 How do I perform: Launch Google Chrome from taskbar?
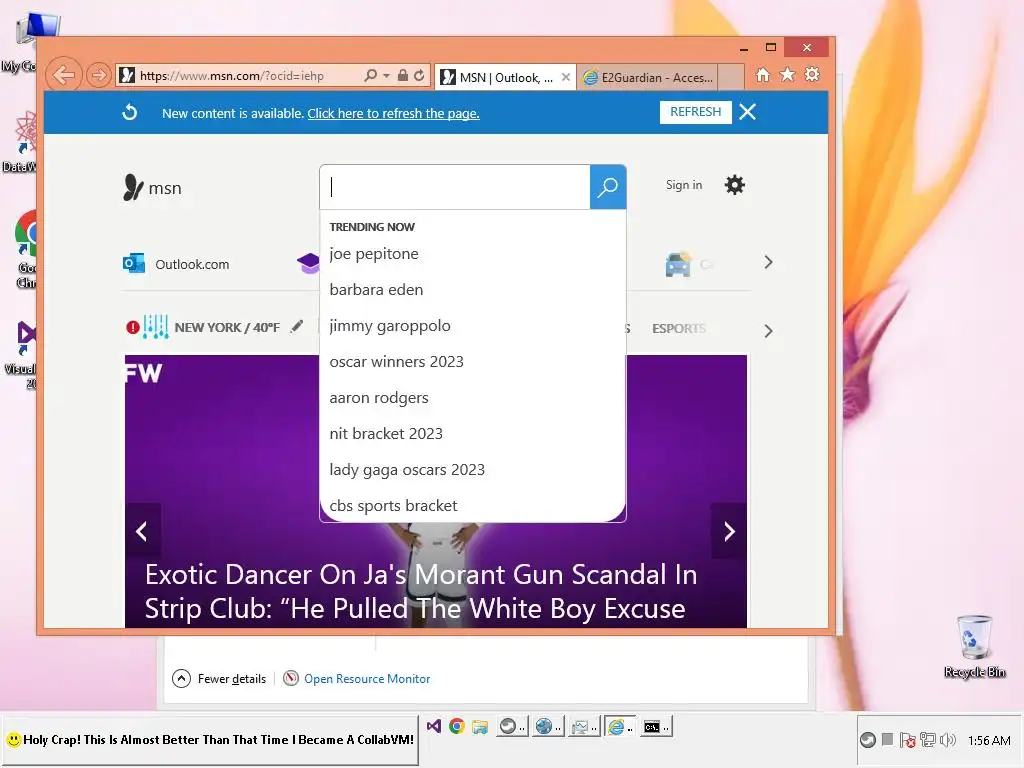click(x=456, y=726)
